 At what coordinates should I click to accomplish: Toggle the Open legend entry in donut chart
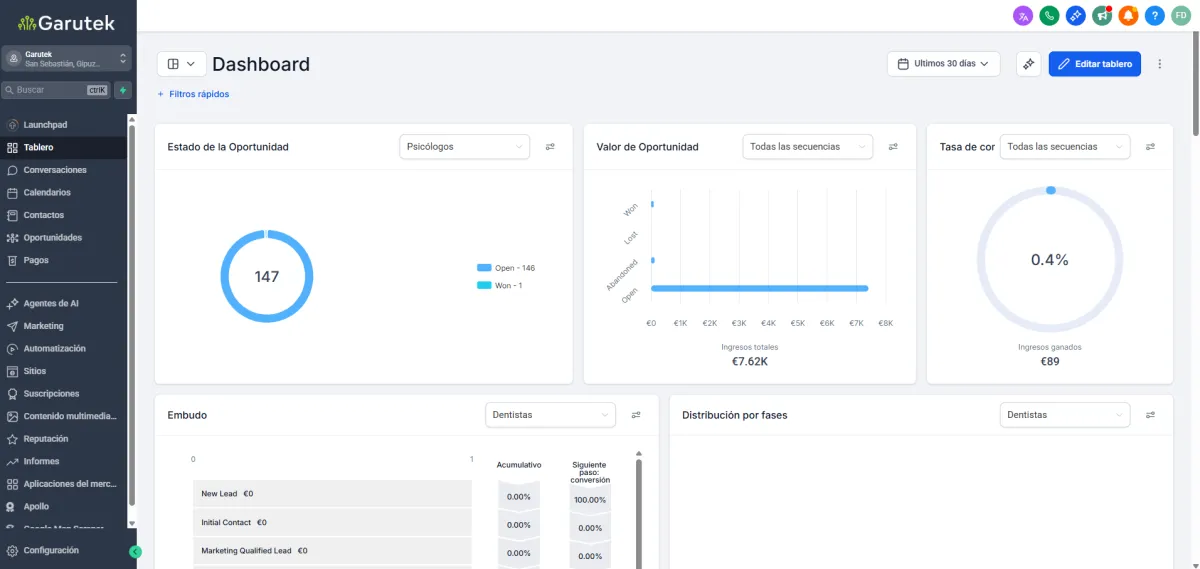click(x=506, y=268)
